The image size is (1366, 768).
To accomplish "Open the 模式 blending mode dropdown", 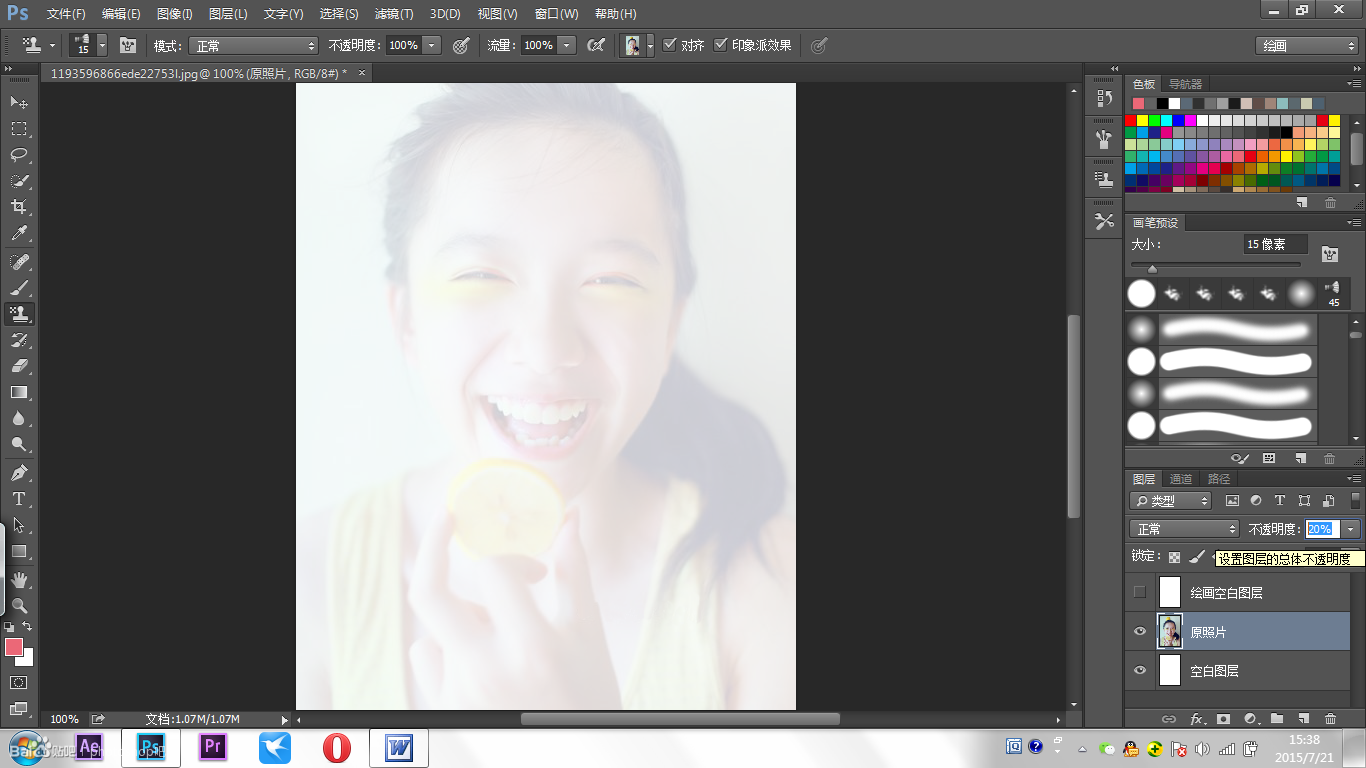I will point(255,46).
